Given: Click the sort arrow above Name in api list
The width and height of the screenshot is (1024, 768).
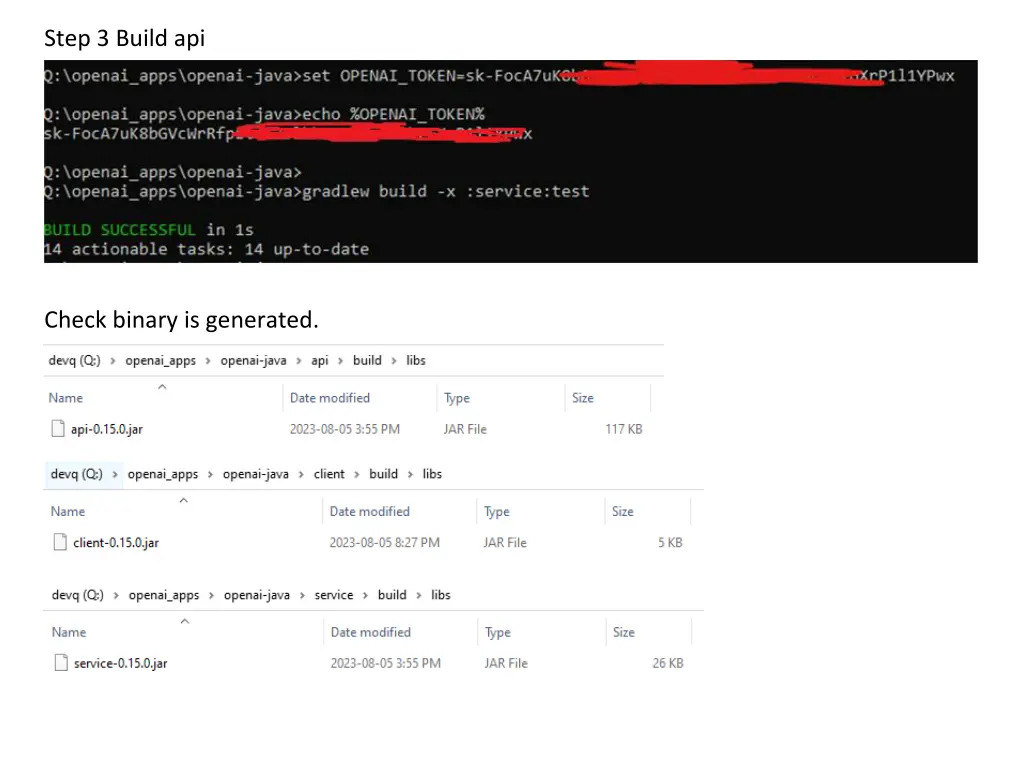Looking at the screenshot, I should 162,386.
